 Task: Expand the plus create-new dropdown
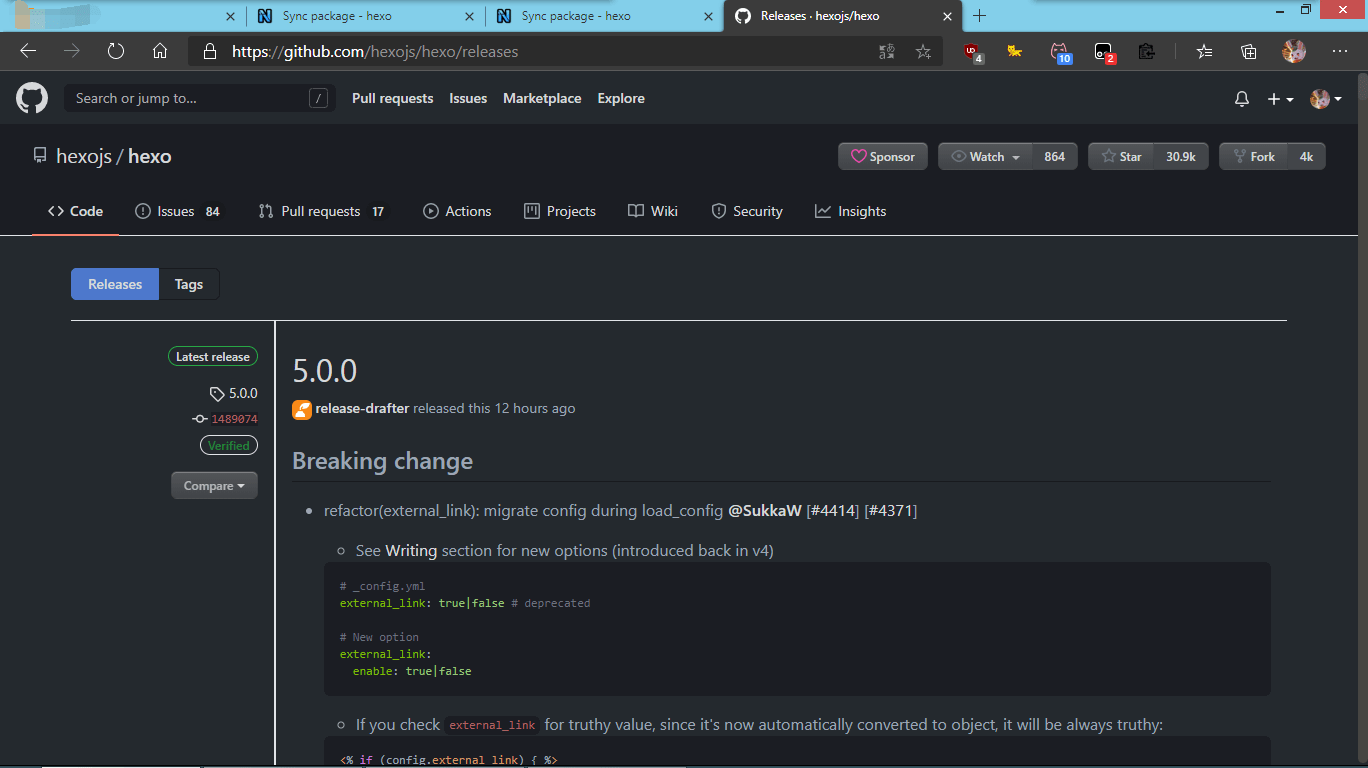(x=1280, y=99)
